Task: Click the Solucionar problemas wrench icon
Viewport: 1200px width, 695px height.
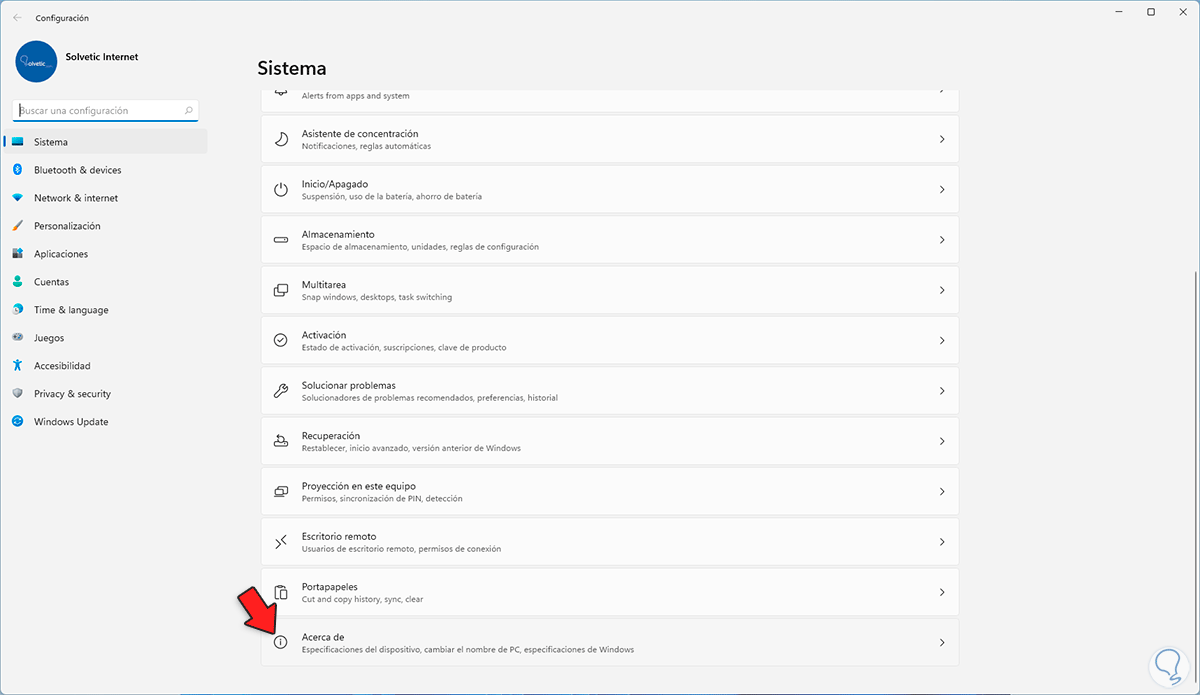Action: point(281,391)
